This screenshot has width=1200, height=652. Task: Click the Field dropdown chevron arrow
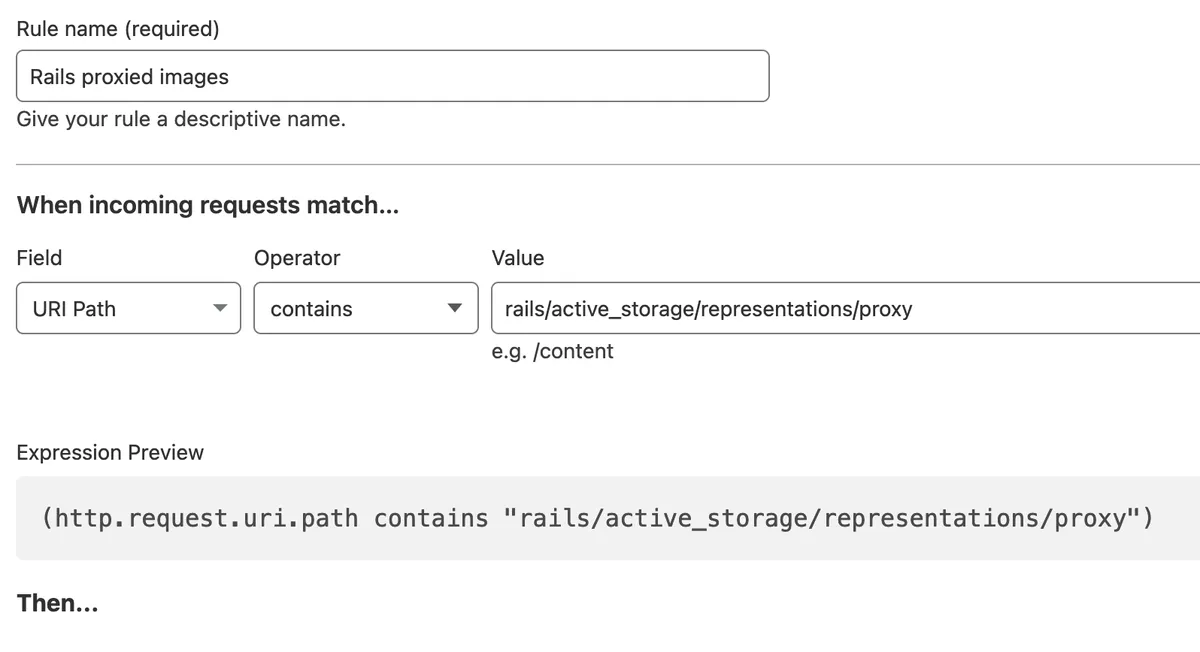[x=221, y=308]
